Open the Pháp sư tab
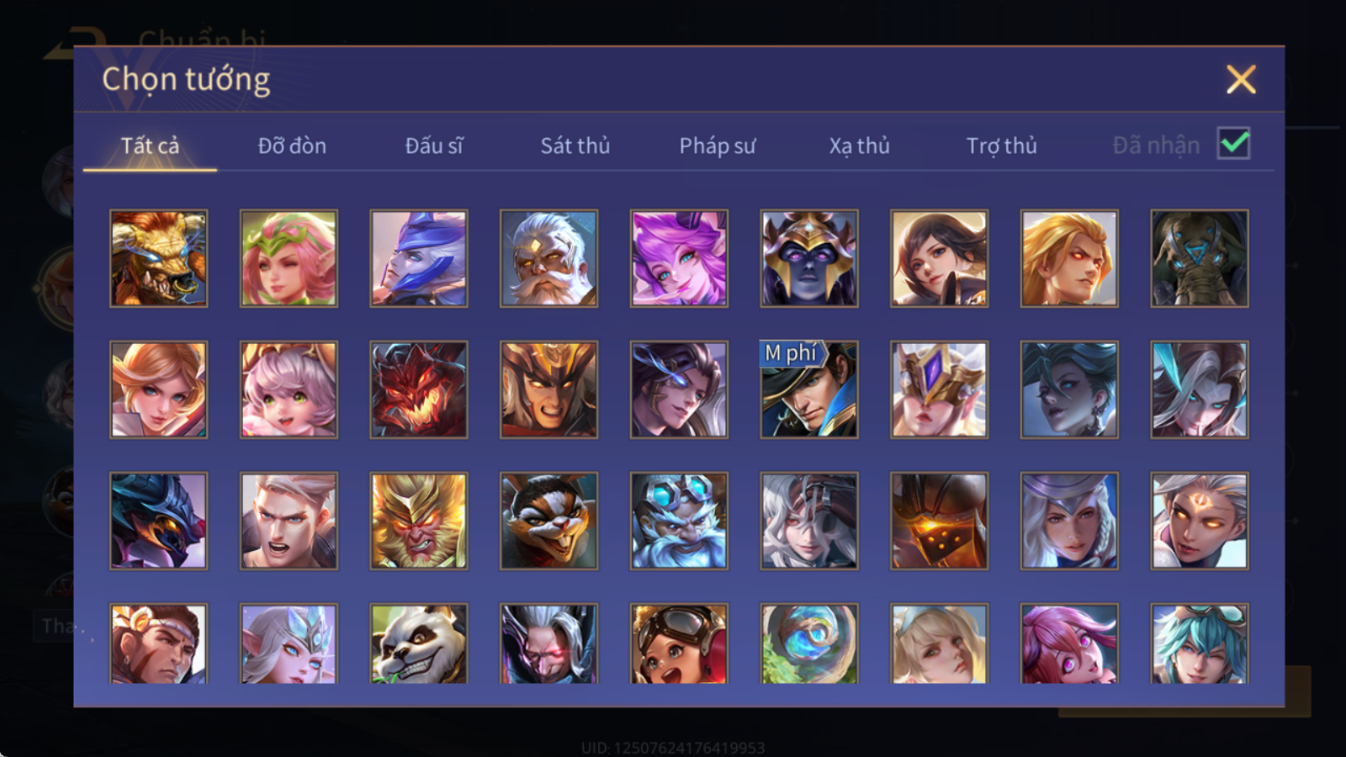1346x757 pixels. pyautogui.click(x=717, y=145)
